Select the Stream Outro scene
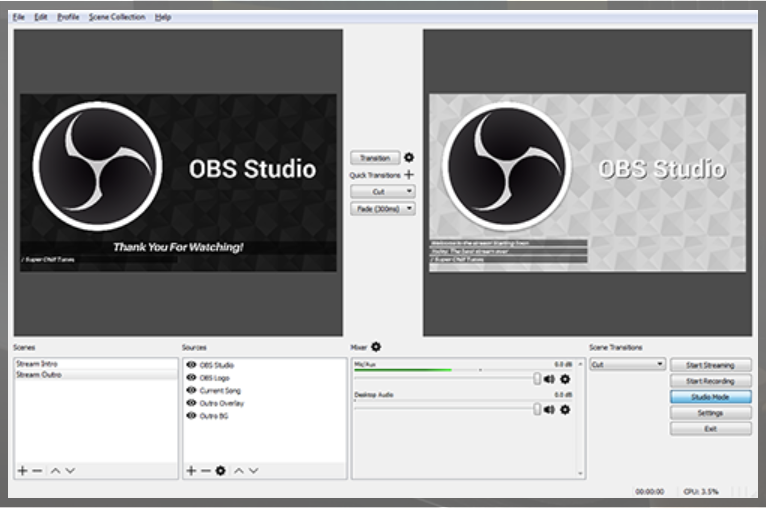Image resolution: width=766 pixels, height=508 pixels. pos(96,375)
